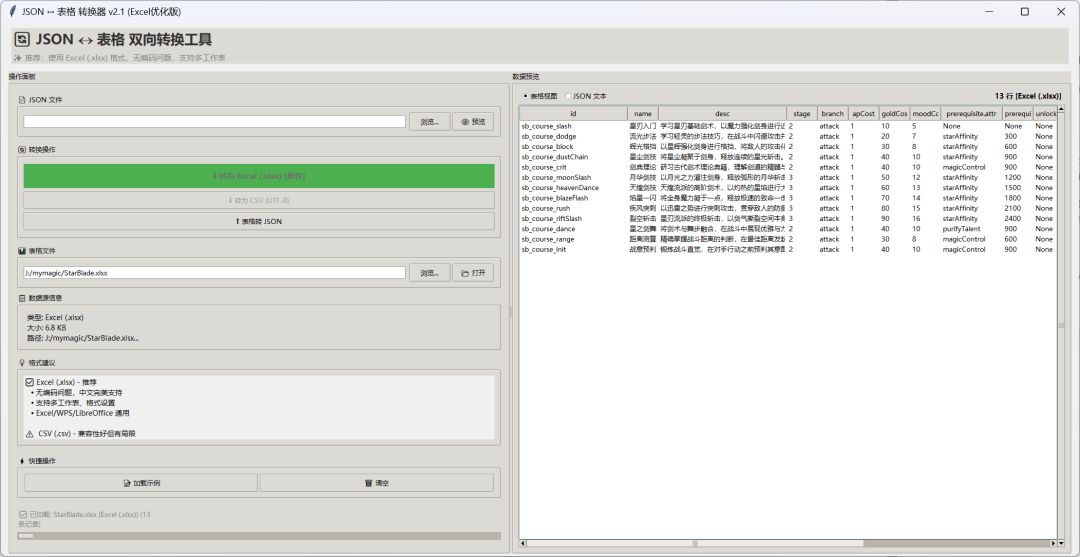Click the table file path field J:/mymagic/StarBlade.xlsx
Viewport: 1080px width, 557px height.
coord(214,273)
